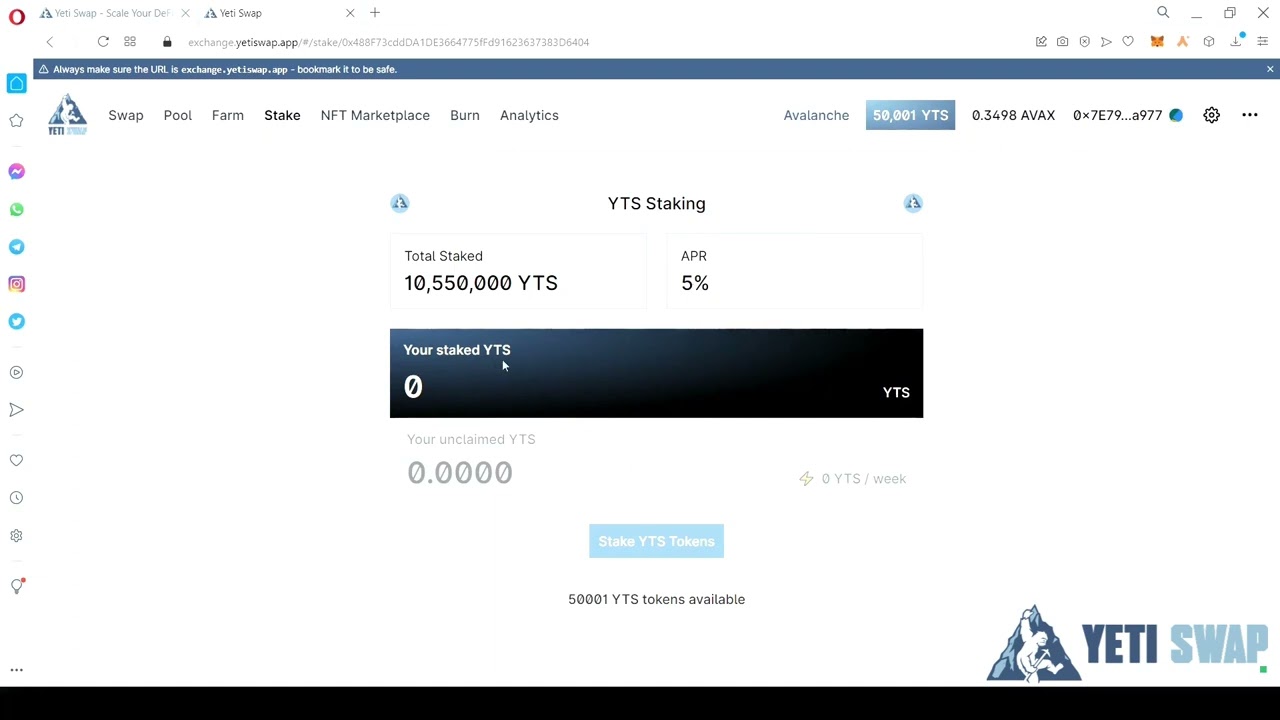Viewport: 1280px width, 720px height.
Task: Reload the page
Action: [103, 42]
